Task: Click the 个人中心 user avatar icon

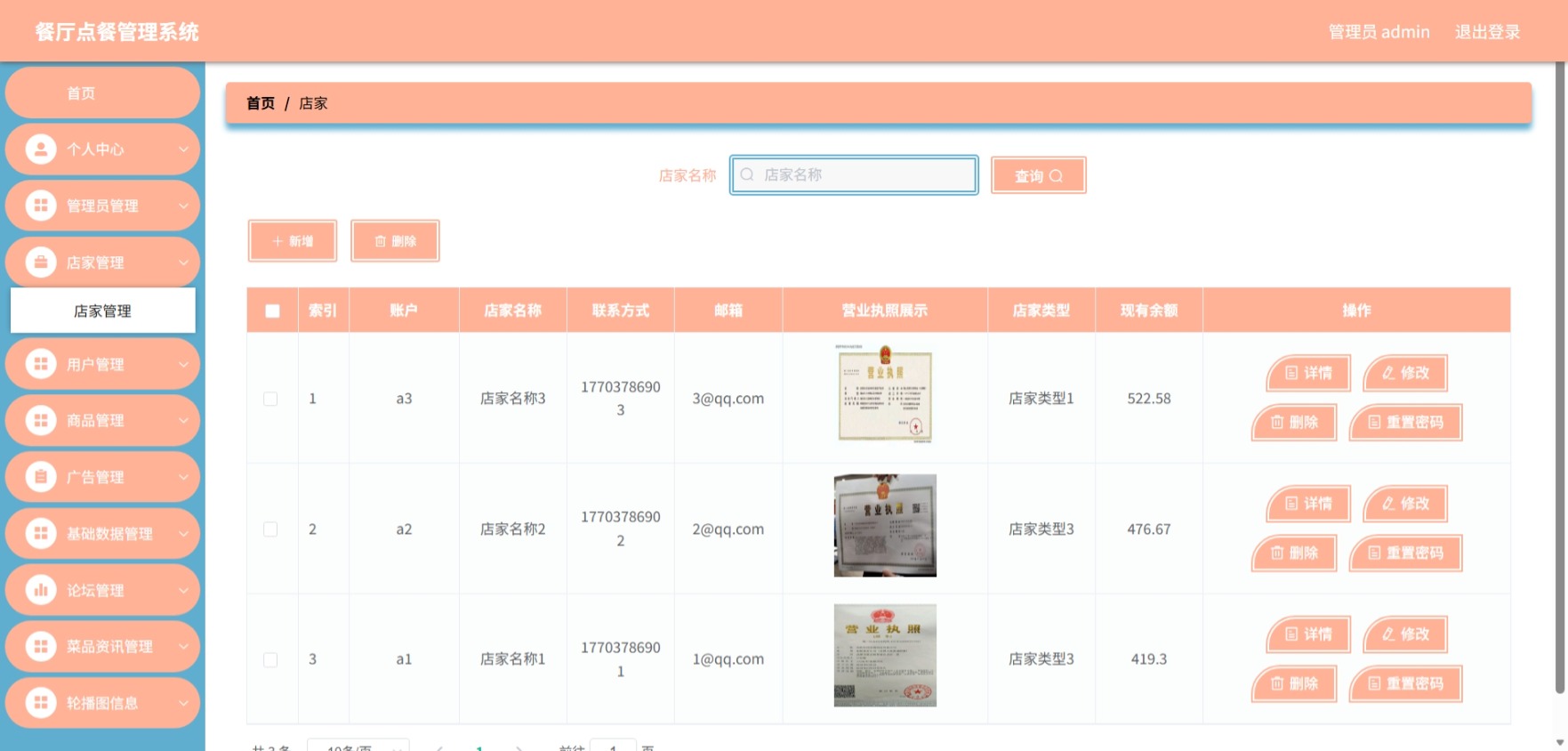Action: point(40,149)
